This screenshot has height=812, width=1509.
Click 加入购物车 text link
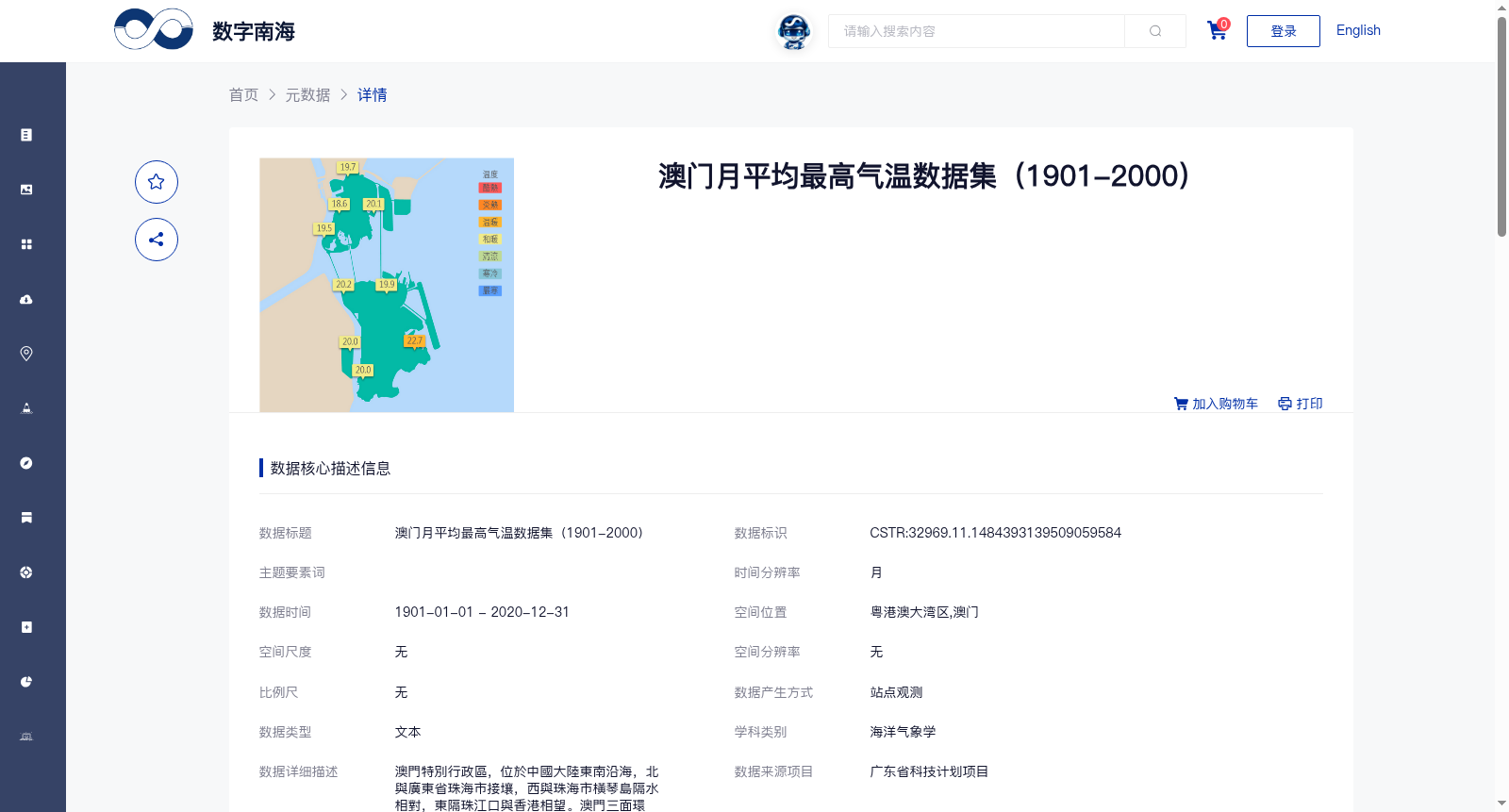(1225, 404)
